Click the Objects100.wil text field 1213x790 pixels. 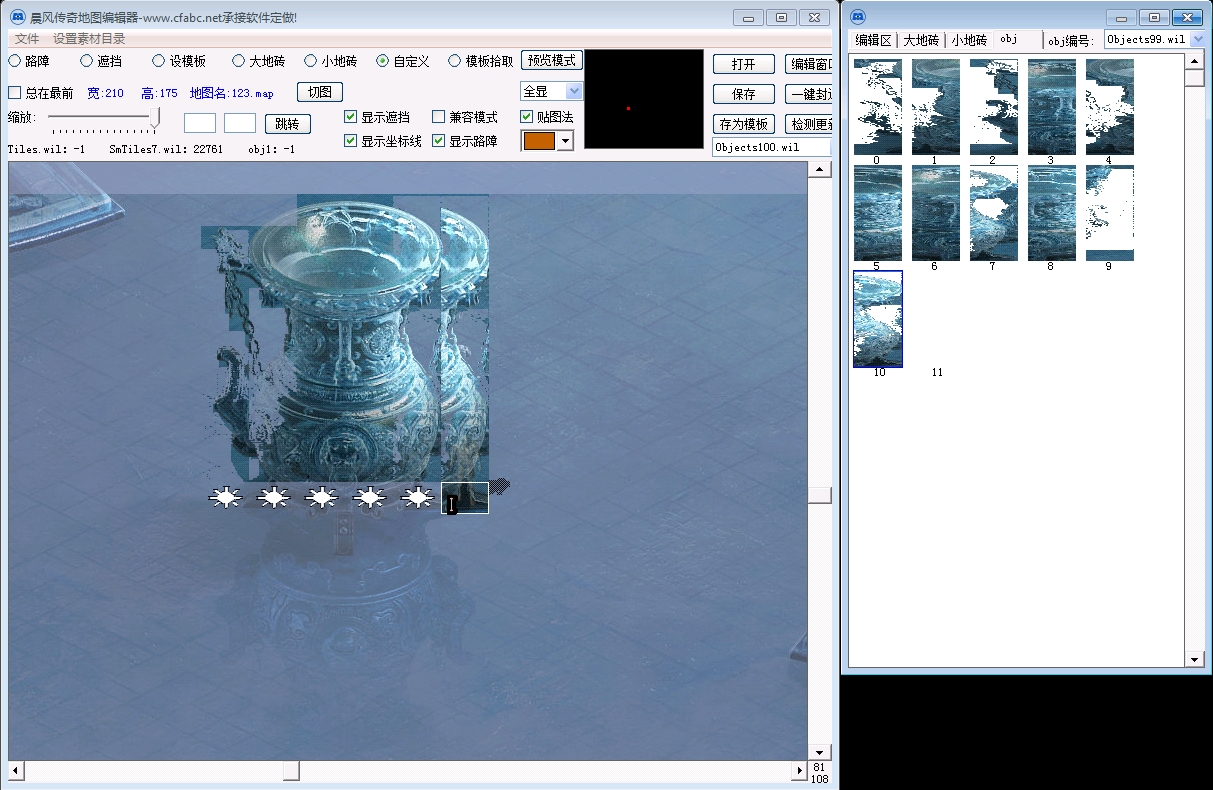click(771, 147)
